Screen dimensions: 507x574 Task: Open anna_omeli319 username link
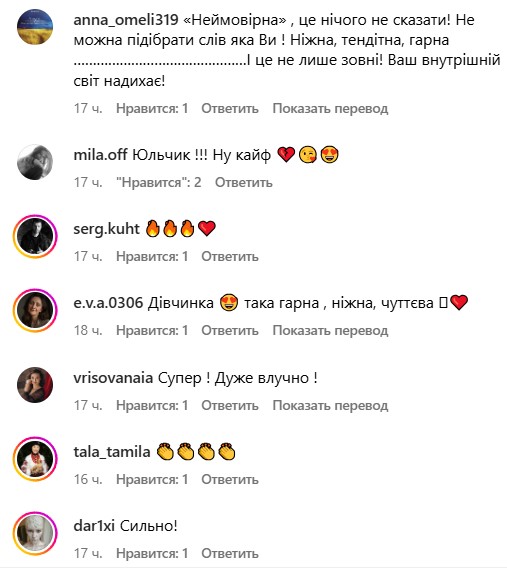coord(126,20)
